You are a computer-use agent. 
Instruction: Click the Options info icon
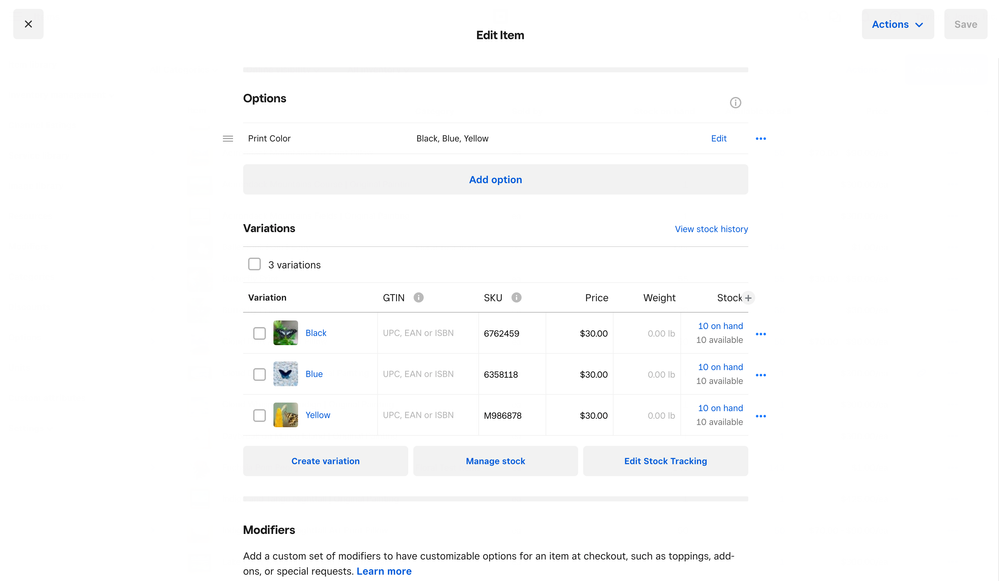735,103
